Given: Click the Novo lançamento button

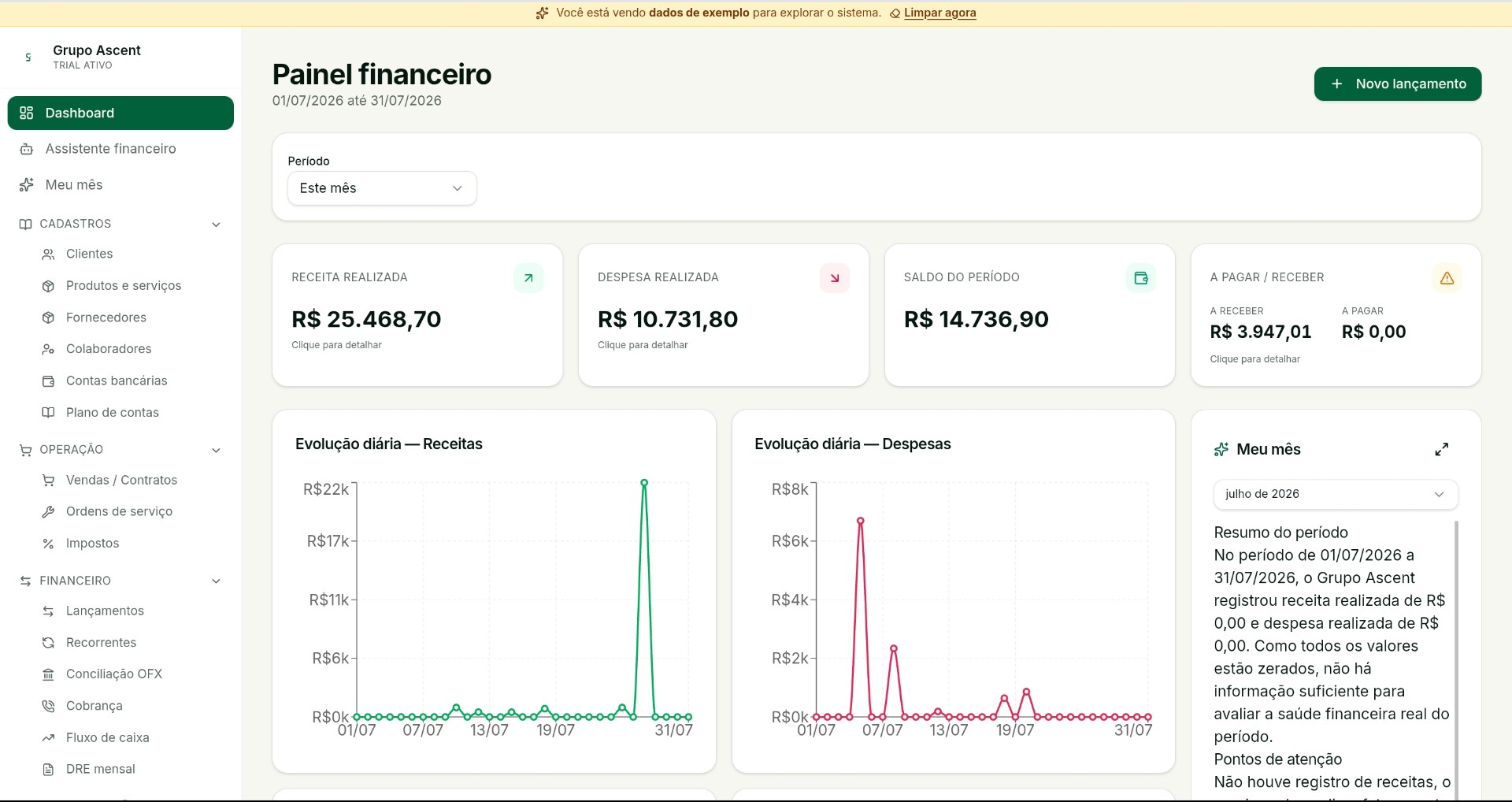Looking at the screenshot, I should pos(1398,84).
